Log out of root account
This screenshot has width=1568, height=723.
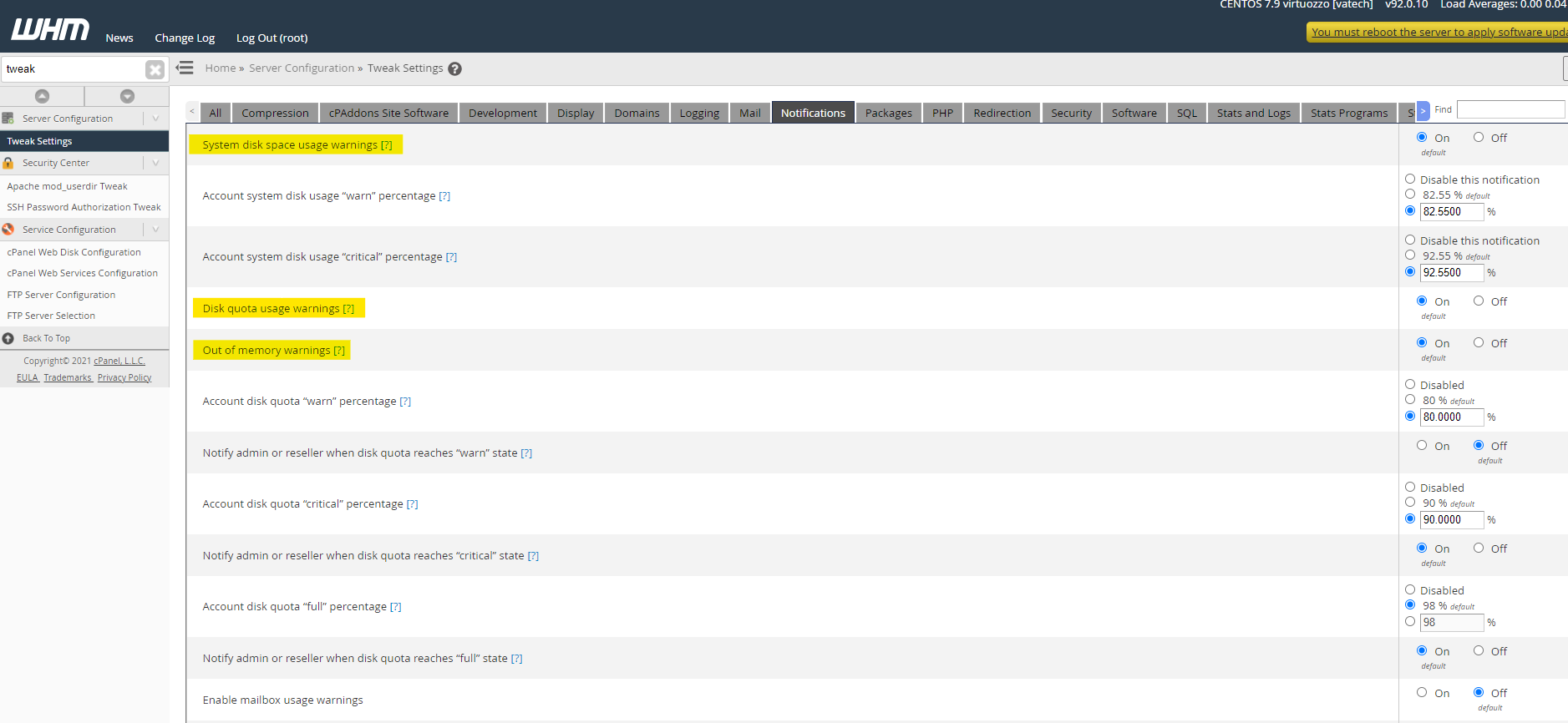tap(271, 38)
